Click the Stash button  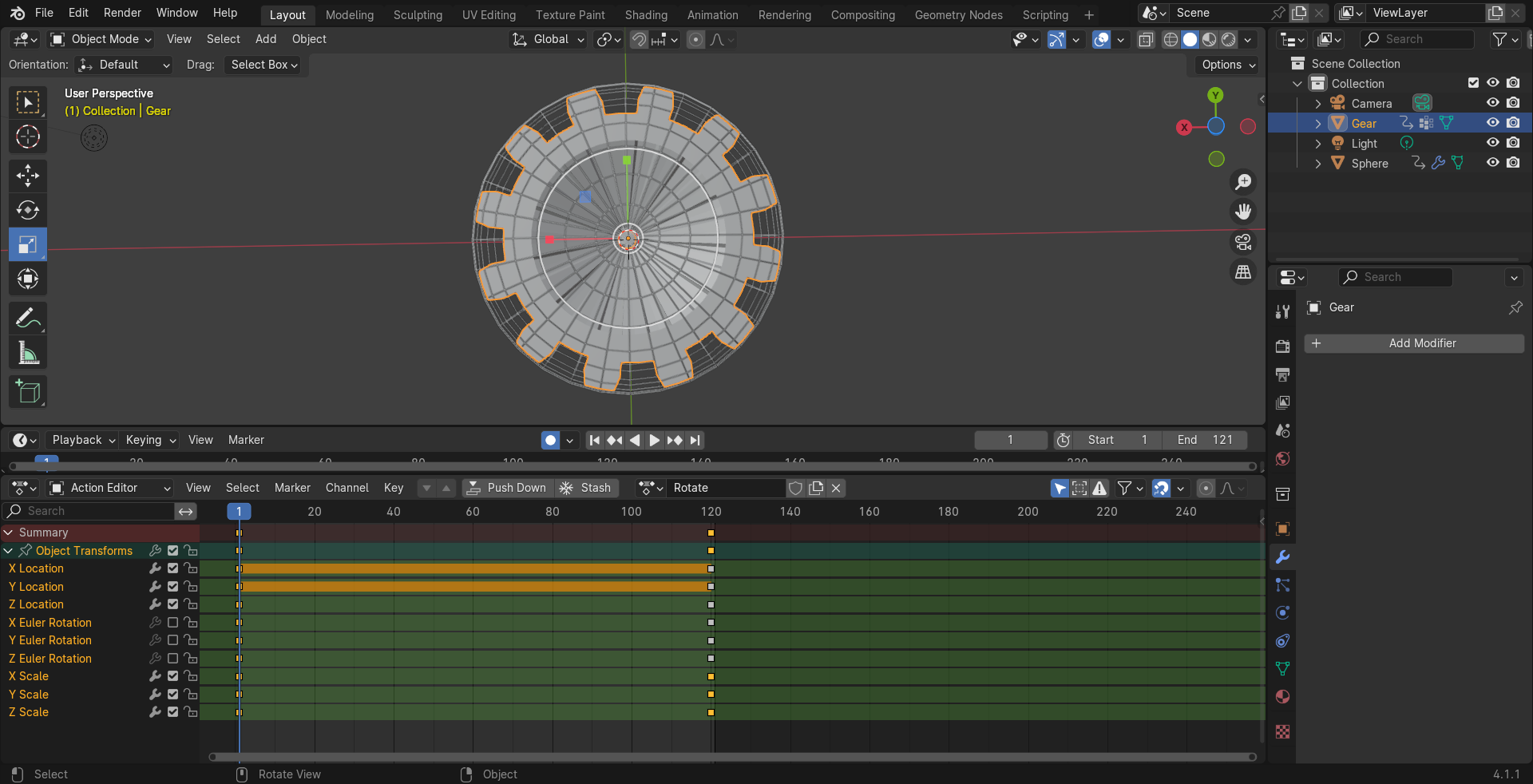pos(587,488)
